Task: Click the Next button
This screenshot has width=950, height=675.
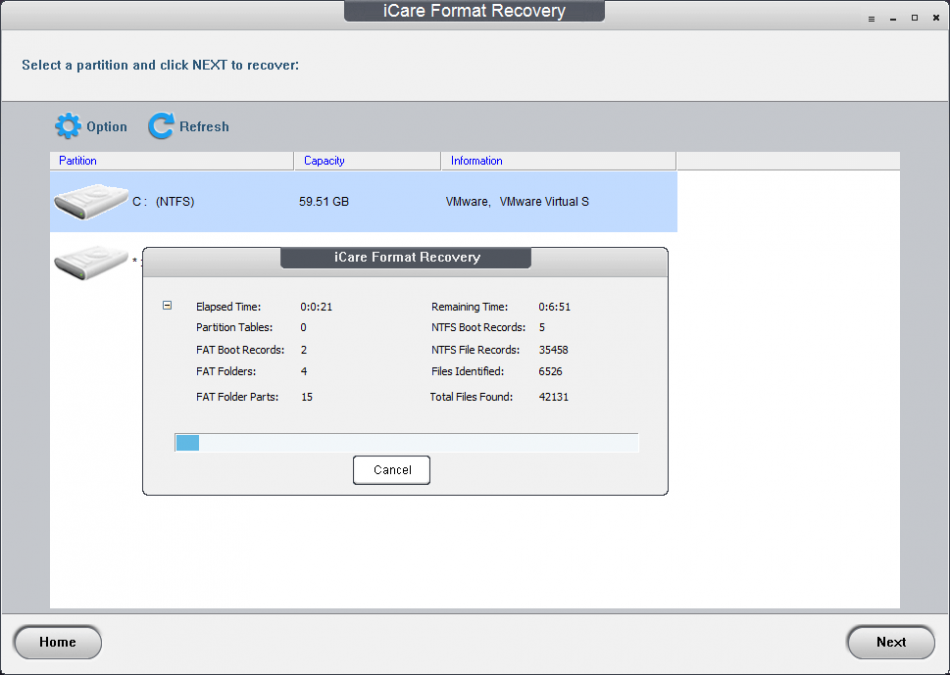Action: click(891, 642)
